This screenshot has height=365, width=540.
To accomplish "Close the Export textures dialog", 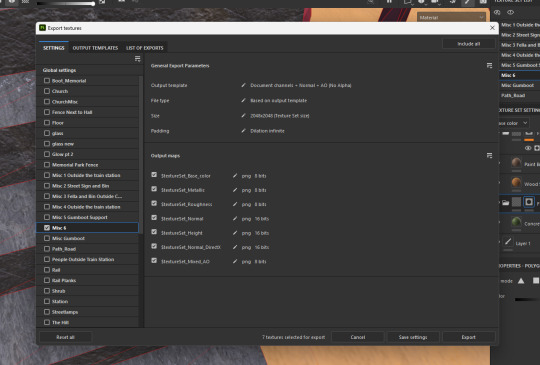I will pyautogui.click(x=492, y=28).
